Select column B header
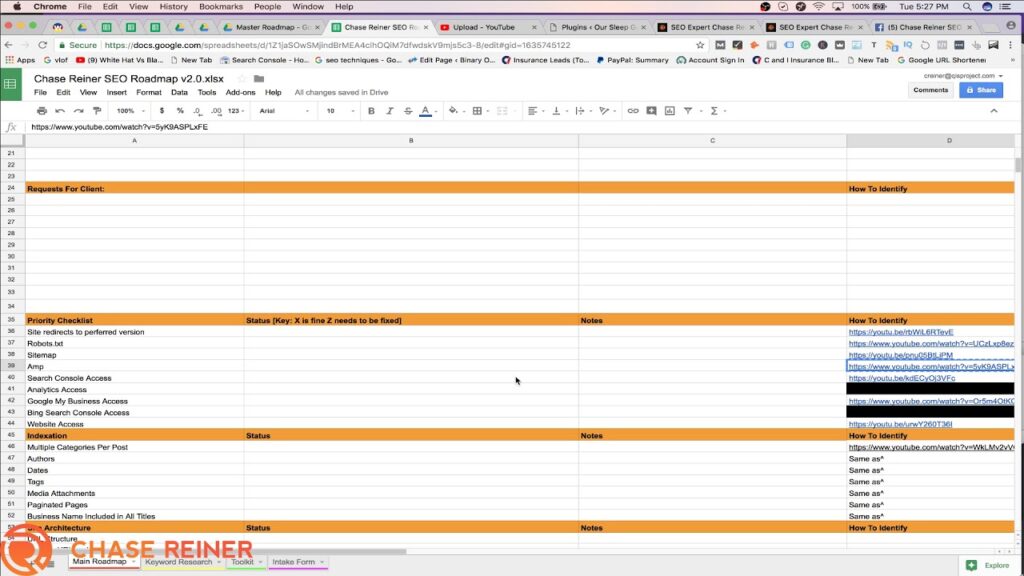1024x576 pixels. [411, 140]
